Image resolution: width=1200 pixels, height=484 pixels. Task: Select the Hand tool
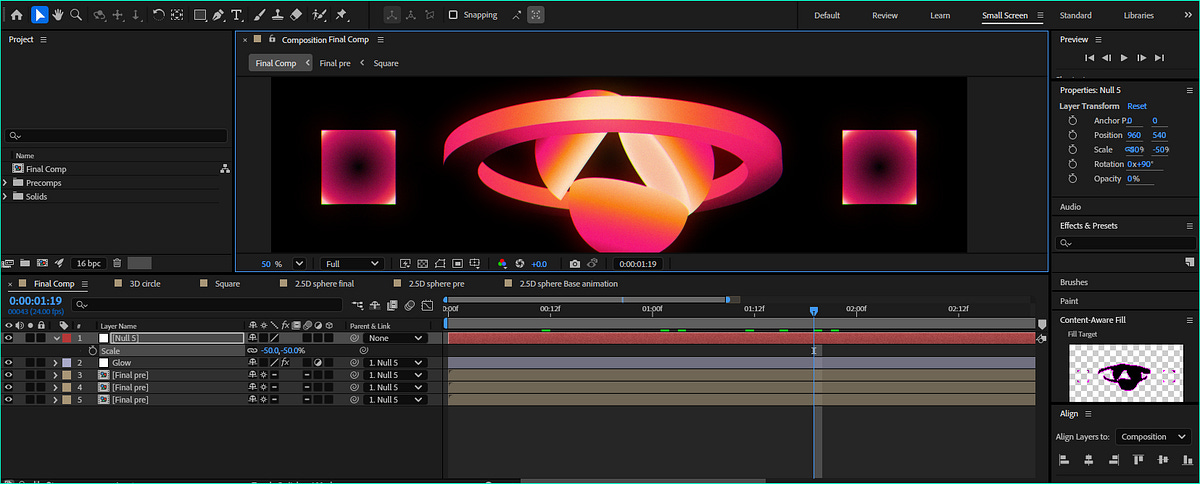(x=57, y=15)
